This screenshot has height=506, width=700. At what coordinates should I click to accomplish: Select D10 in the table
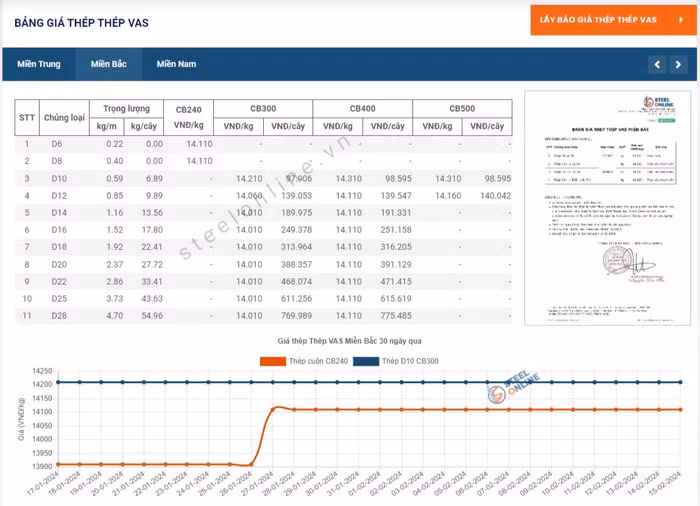tap(59, 179)
